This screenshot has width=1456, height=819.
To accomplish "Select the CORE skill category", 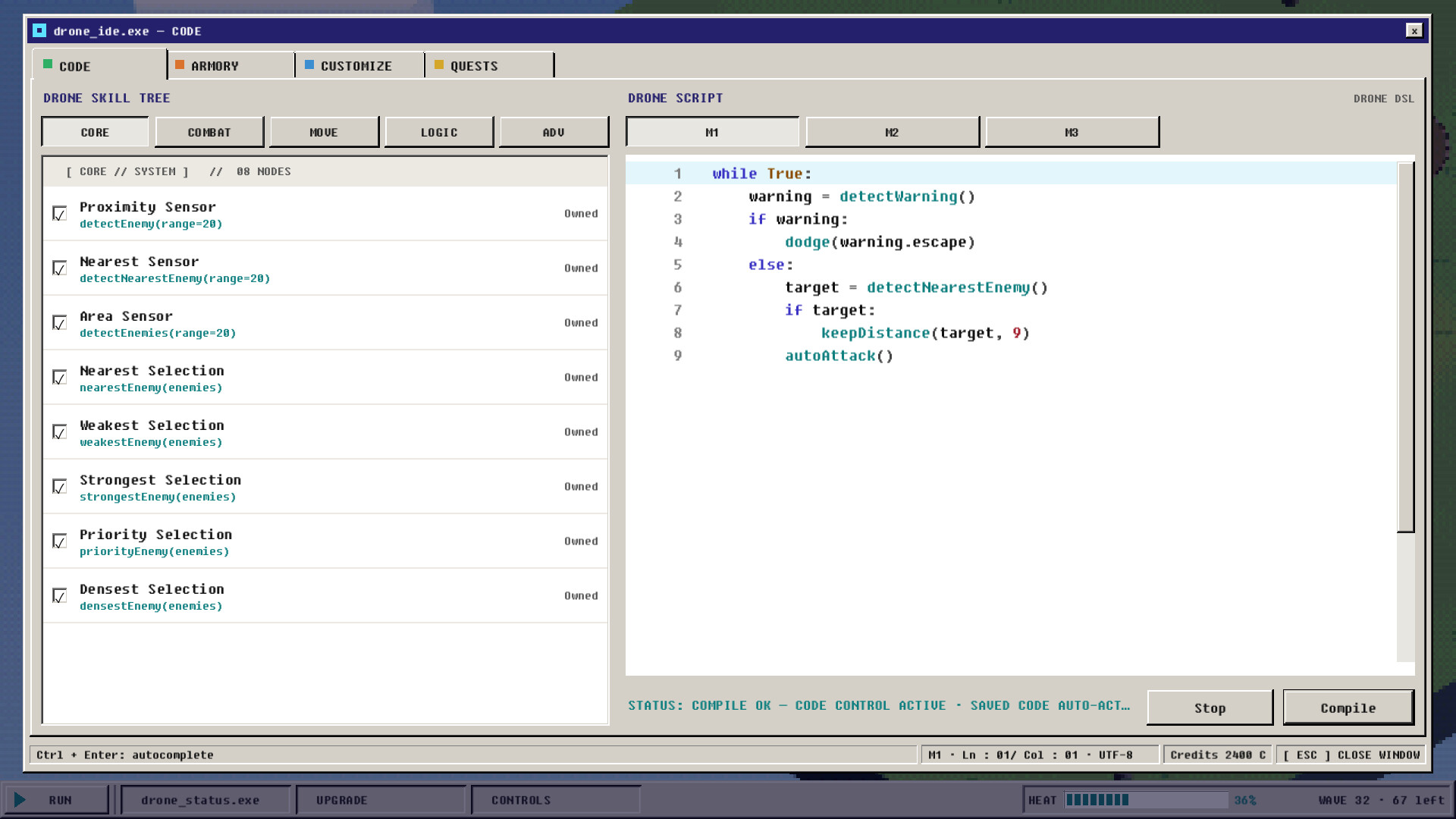I will tap(95, 132).
